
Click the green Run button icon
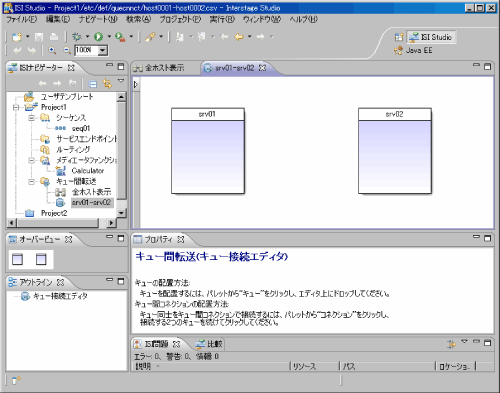pos(98,36)
